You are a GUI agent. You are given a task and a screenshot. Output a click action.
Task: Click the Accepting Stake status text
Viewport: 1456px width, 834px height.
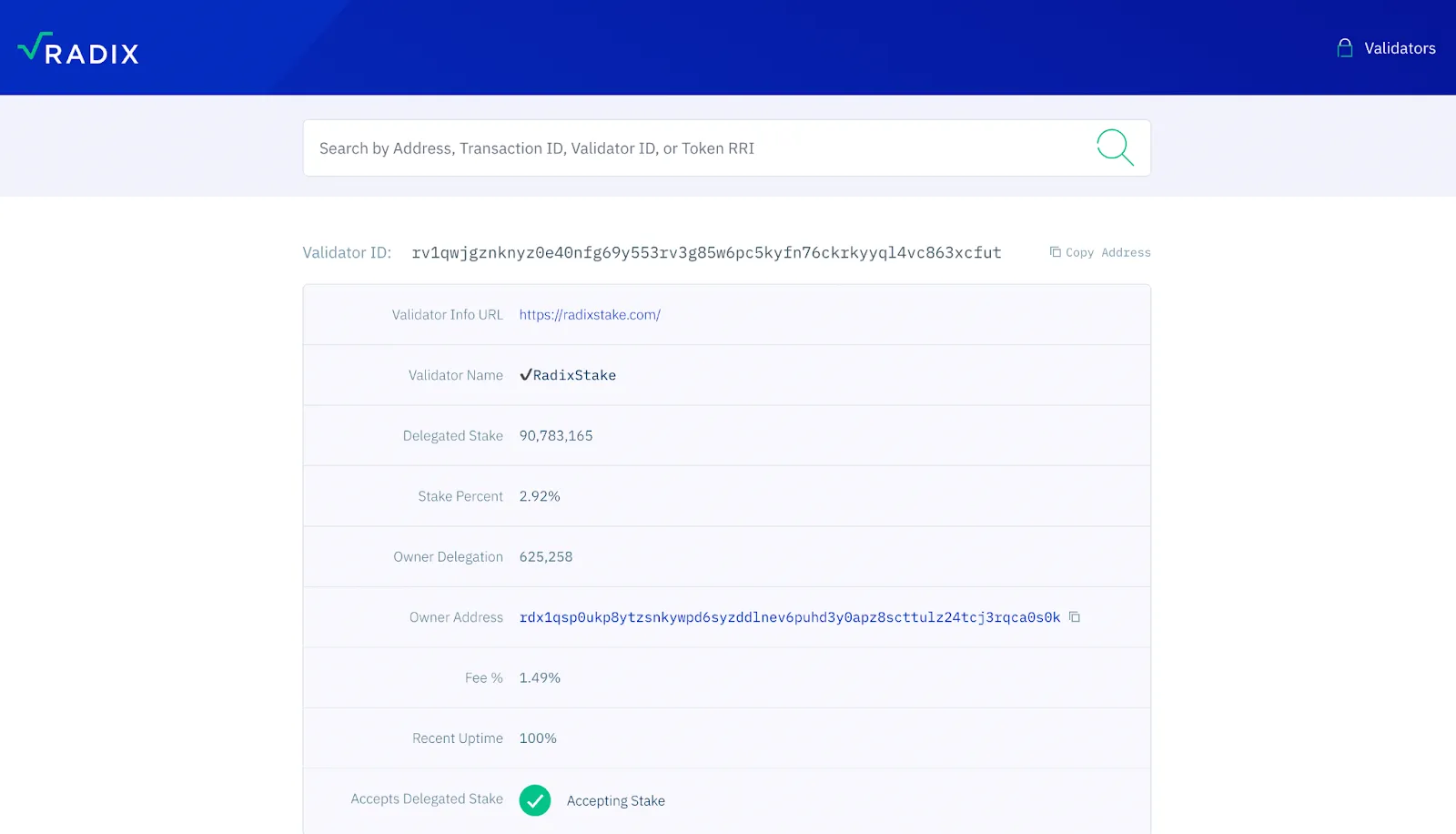point(616,801)
